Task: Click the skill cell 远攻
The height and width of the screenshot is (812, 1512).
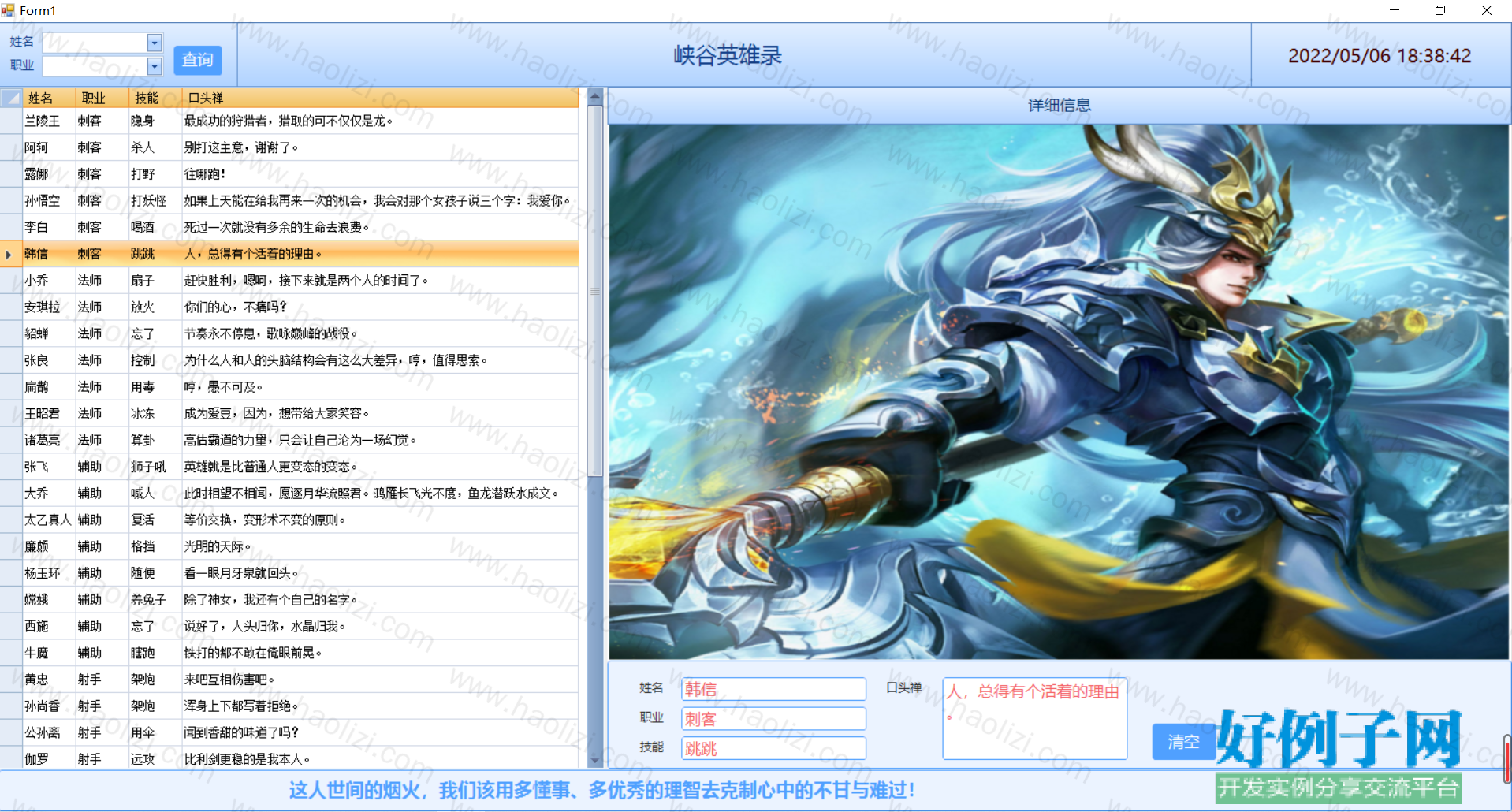Action: 155,759
